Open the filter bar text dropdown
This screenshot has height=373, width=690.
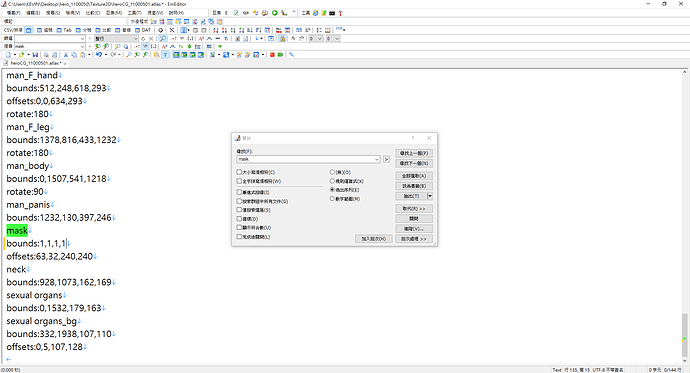coord(82,38)
